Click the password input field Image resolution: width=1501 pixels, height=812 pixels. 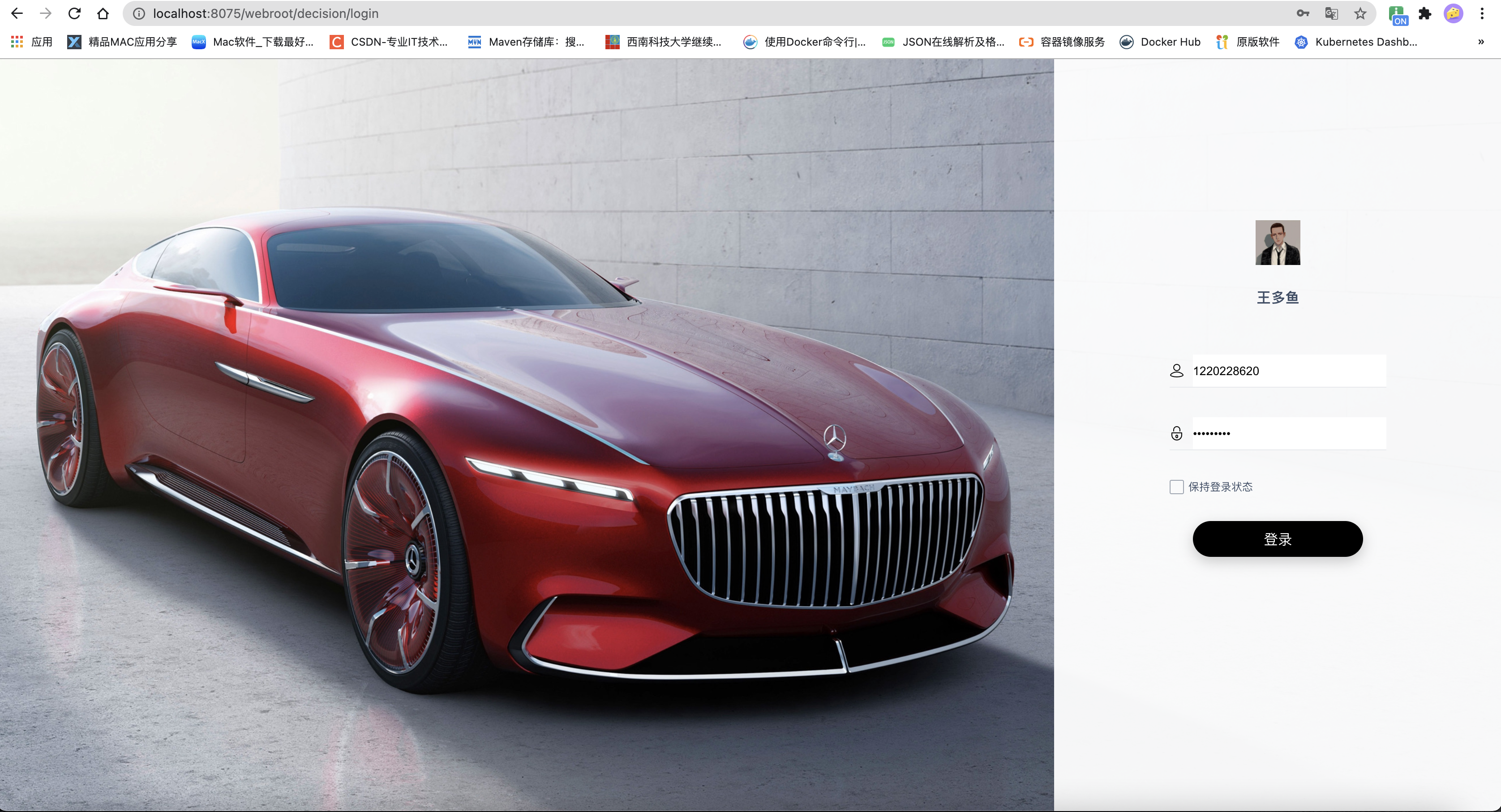1289,433
